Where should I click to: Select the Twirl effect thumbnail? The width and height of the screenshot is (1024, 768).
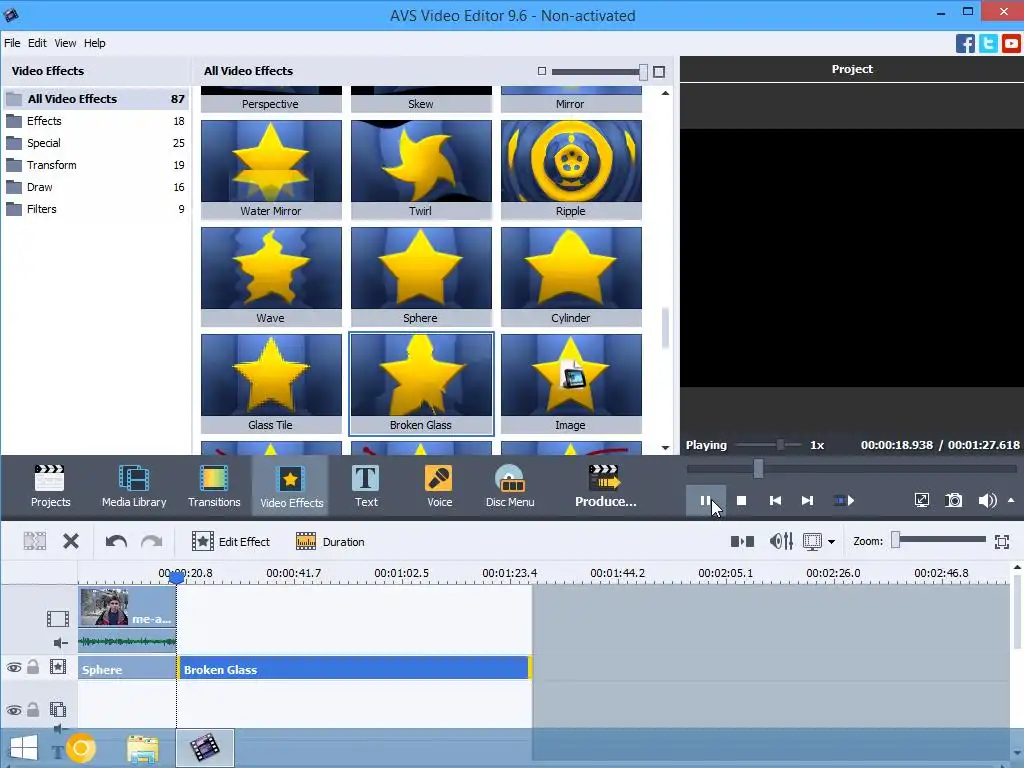coord(421,168)
